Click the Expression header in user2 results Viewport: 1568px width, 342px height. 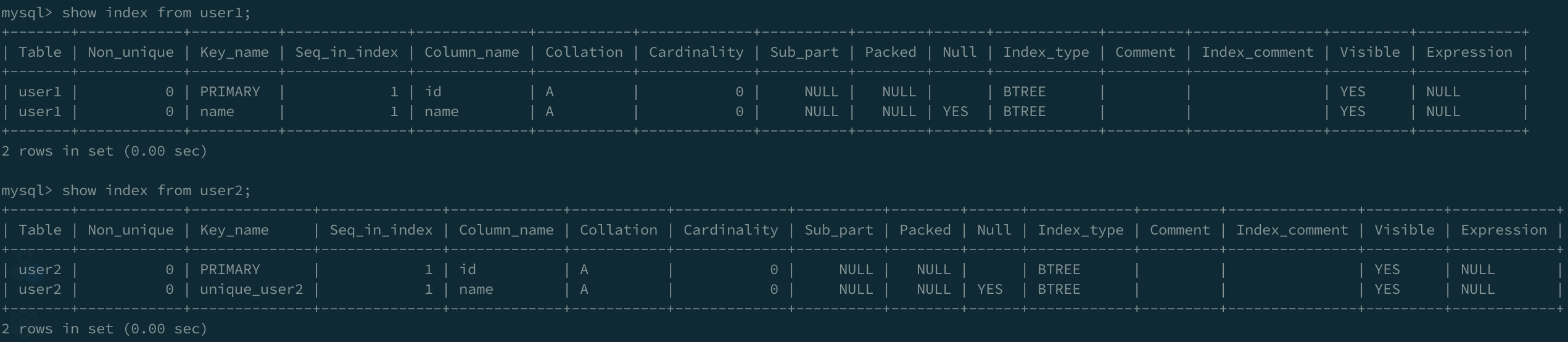[x=1503, y=230]
